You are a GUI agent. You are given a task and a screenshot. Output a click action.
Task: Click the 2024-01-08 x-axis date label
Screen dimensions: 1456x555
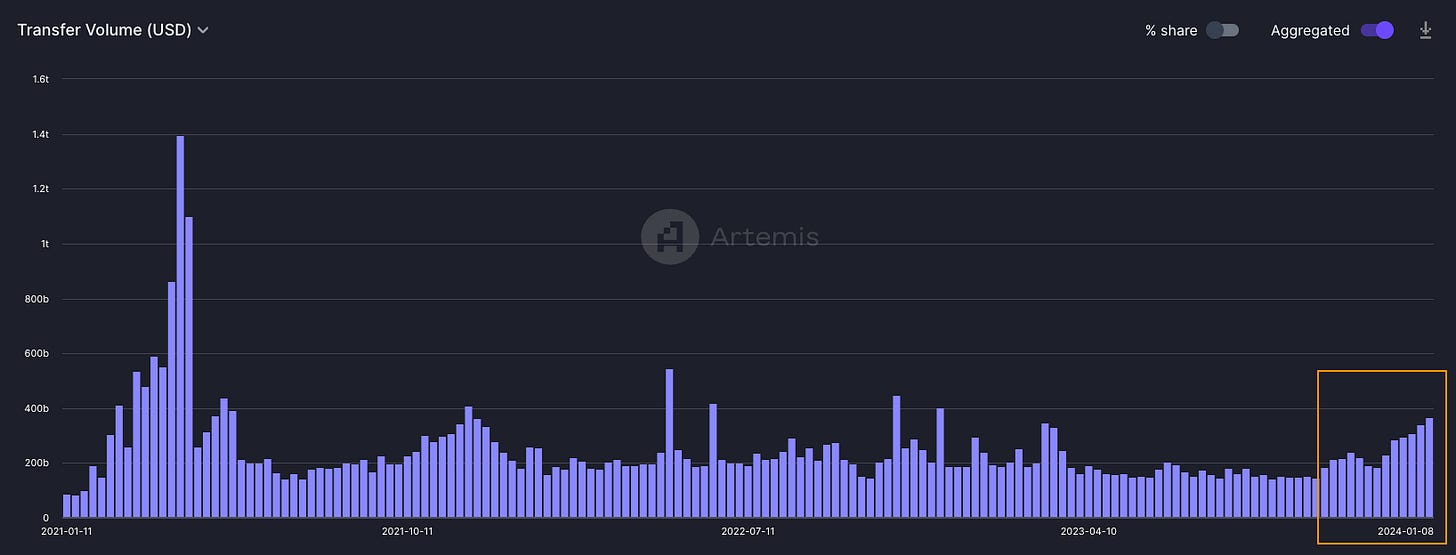click(1403, 531)
